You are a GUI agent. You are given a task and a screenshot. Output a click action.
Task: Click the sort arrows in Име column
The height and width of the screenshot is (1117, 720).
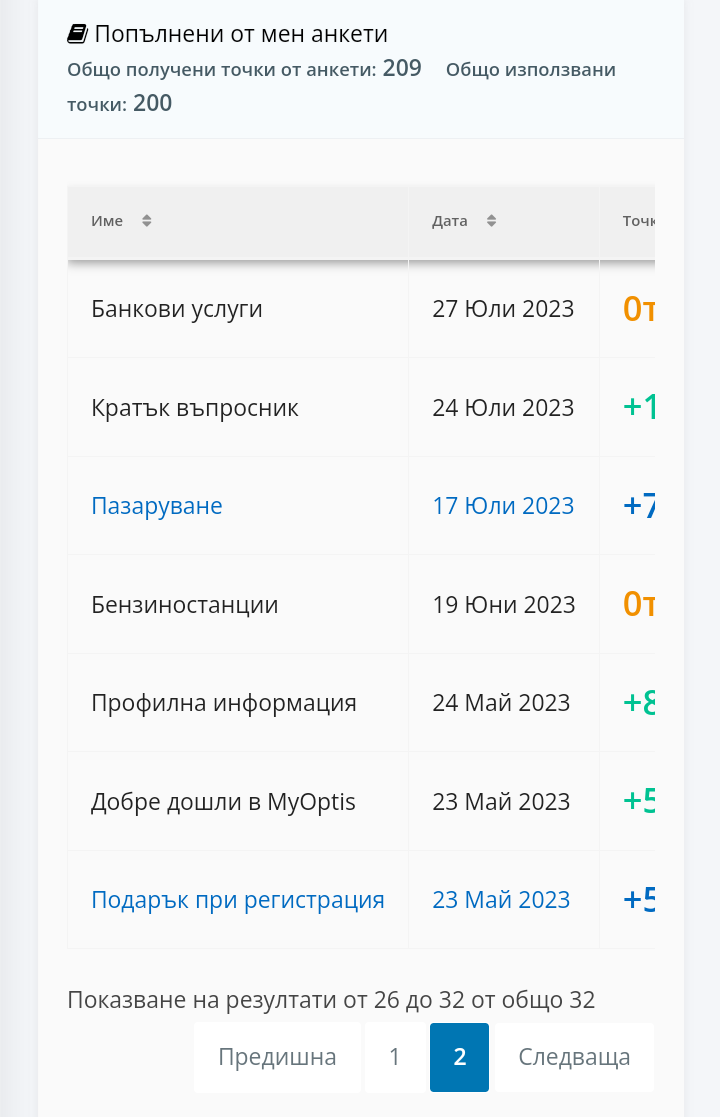[x=147, y=221]
